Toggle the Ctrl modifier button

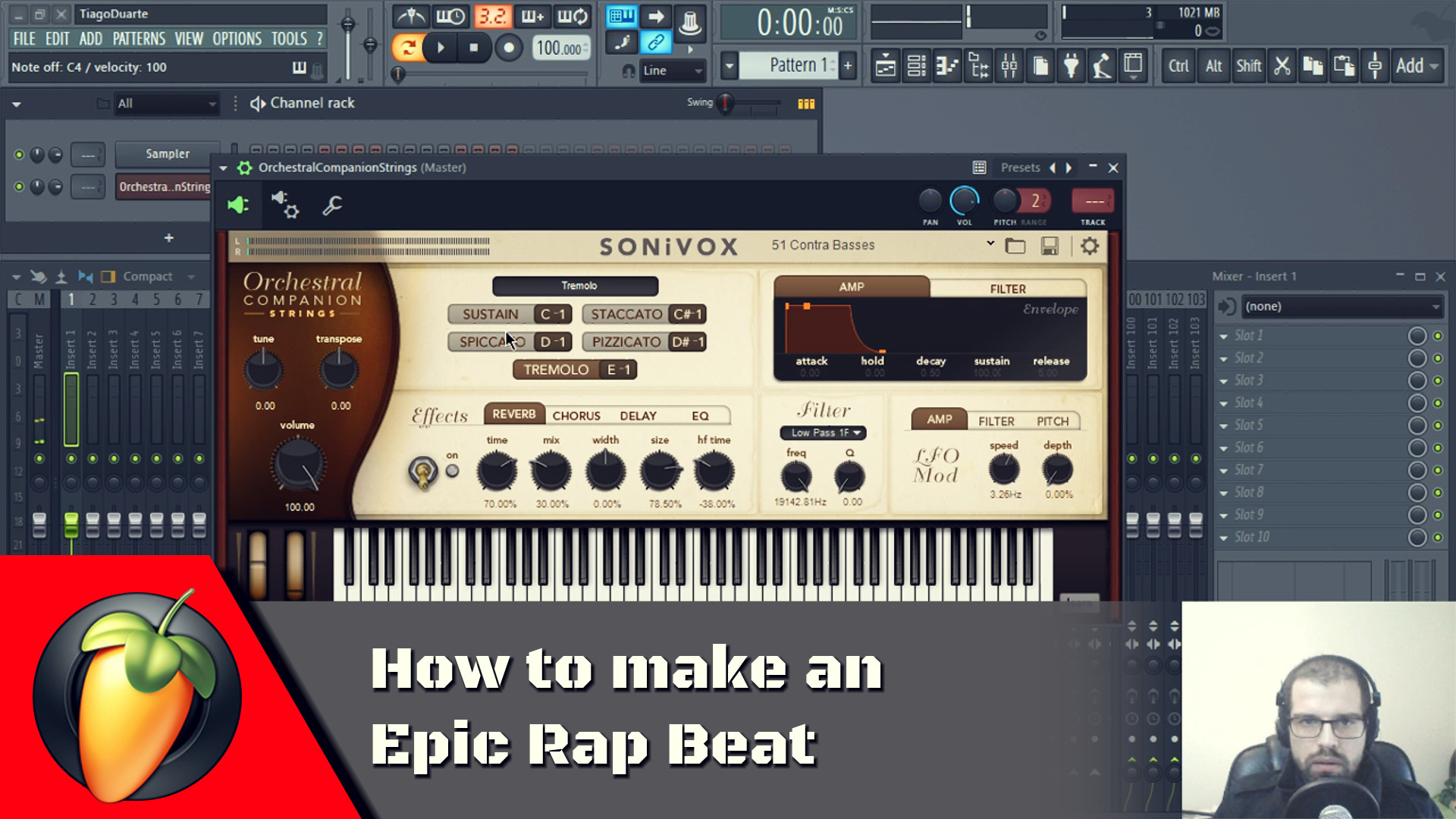[1178, 66]
